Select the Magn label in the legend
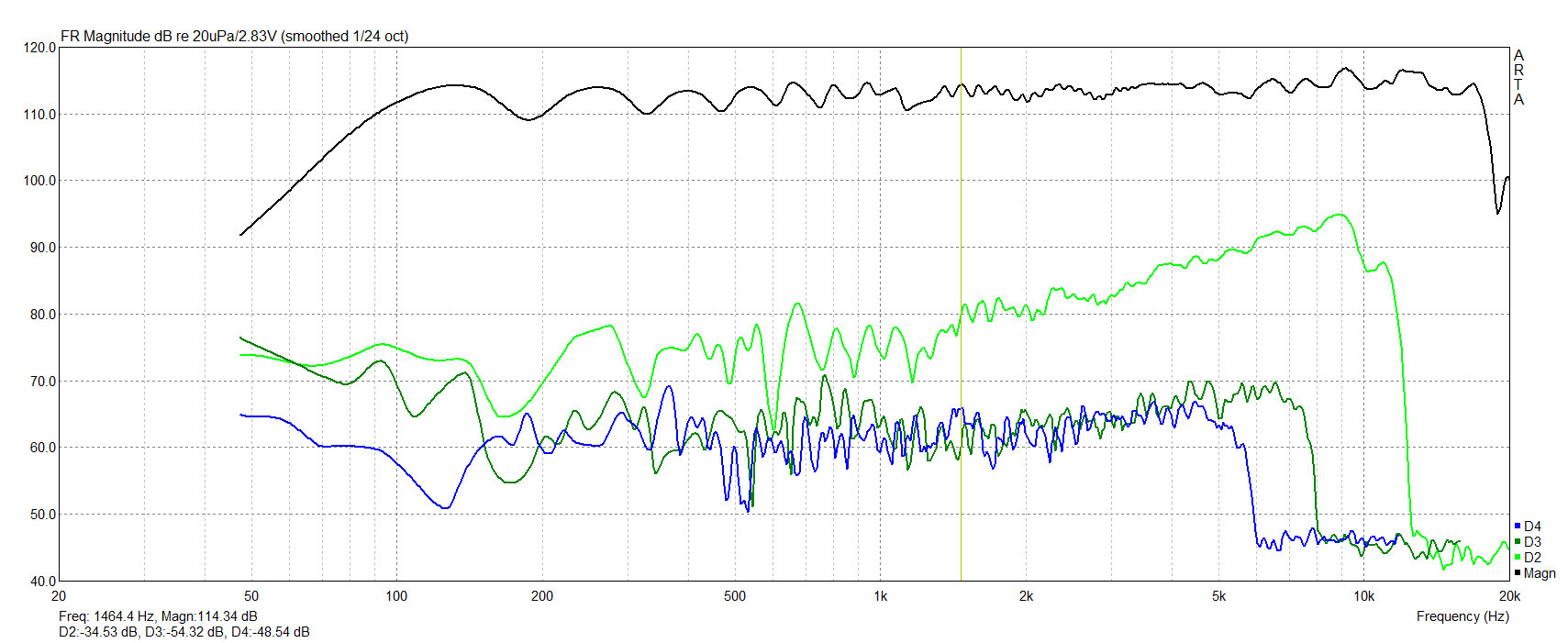The width and height of the screenshot is (1568, 643). click(1540, 573)
